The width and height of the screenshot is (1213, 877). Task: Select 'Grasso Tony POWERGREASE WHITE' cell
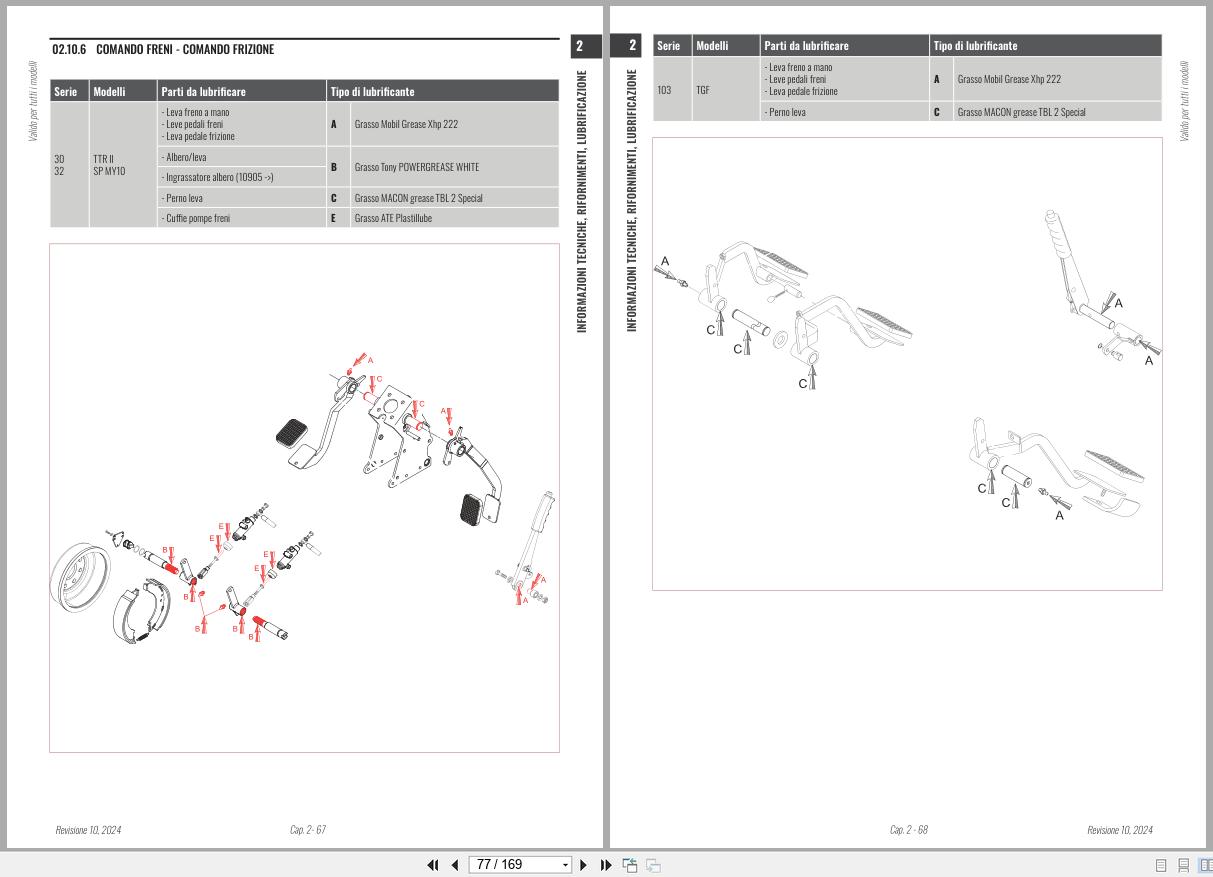click(x=455, y=167)
